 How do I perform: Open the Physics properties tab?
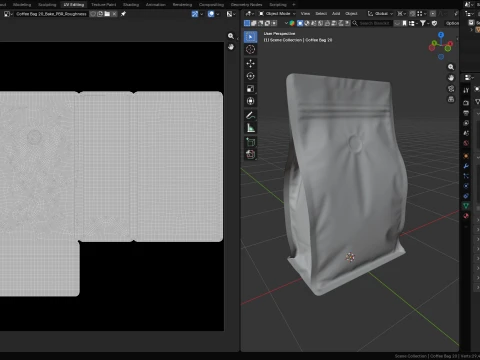pos(466,186)
